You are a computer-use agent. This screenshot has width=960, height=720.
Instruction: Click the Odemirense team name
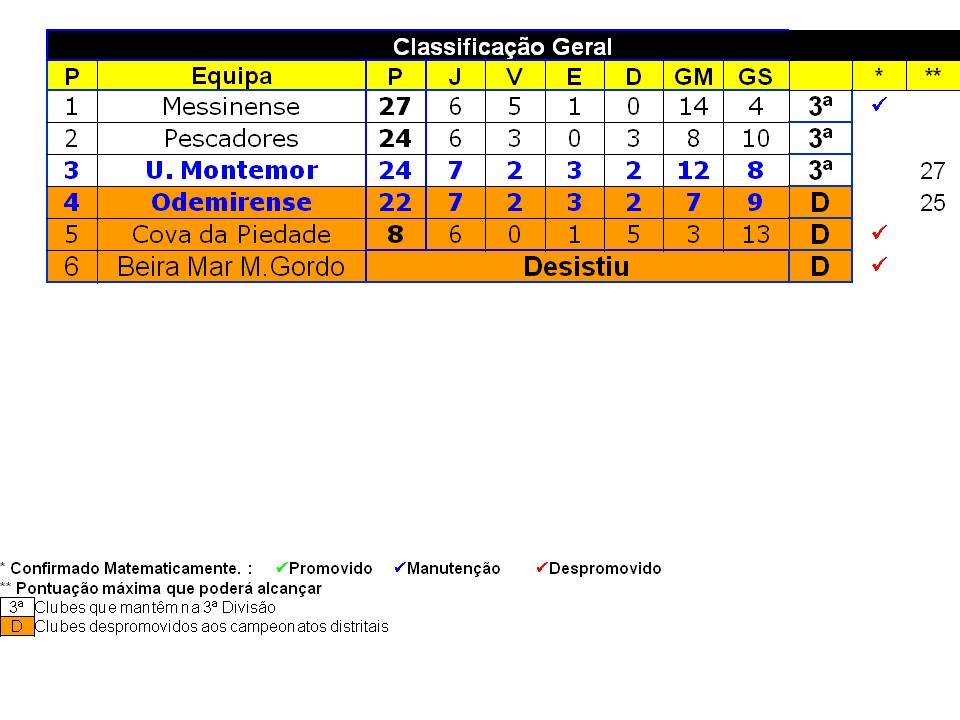(x=231, y=202)
